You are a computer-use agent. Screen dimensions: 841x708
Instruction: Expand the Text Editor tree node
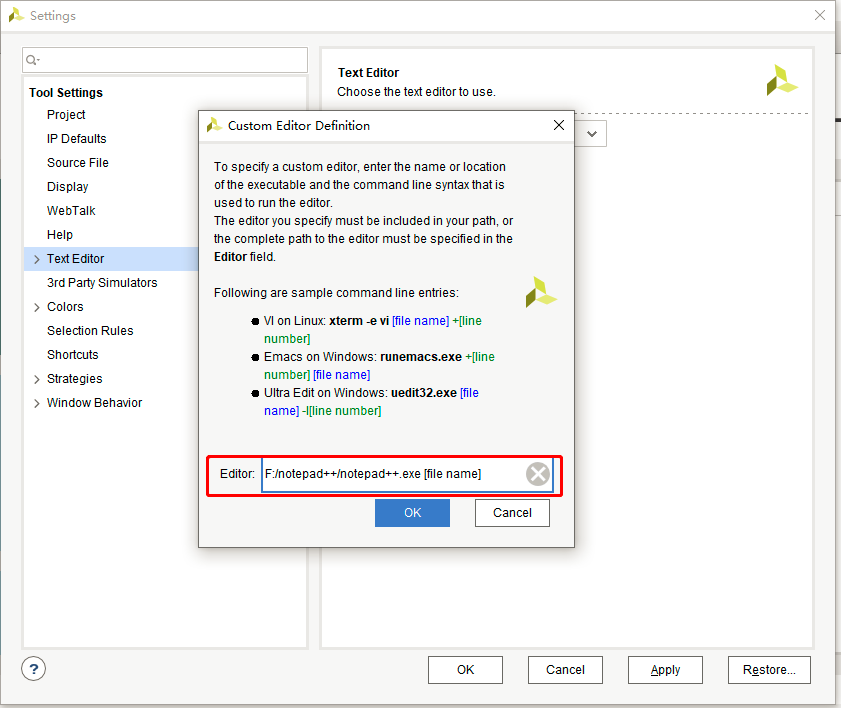[36, 259]
